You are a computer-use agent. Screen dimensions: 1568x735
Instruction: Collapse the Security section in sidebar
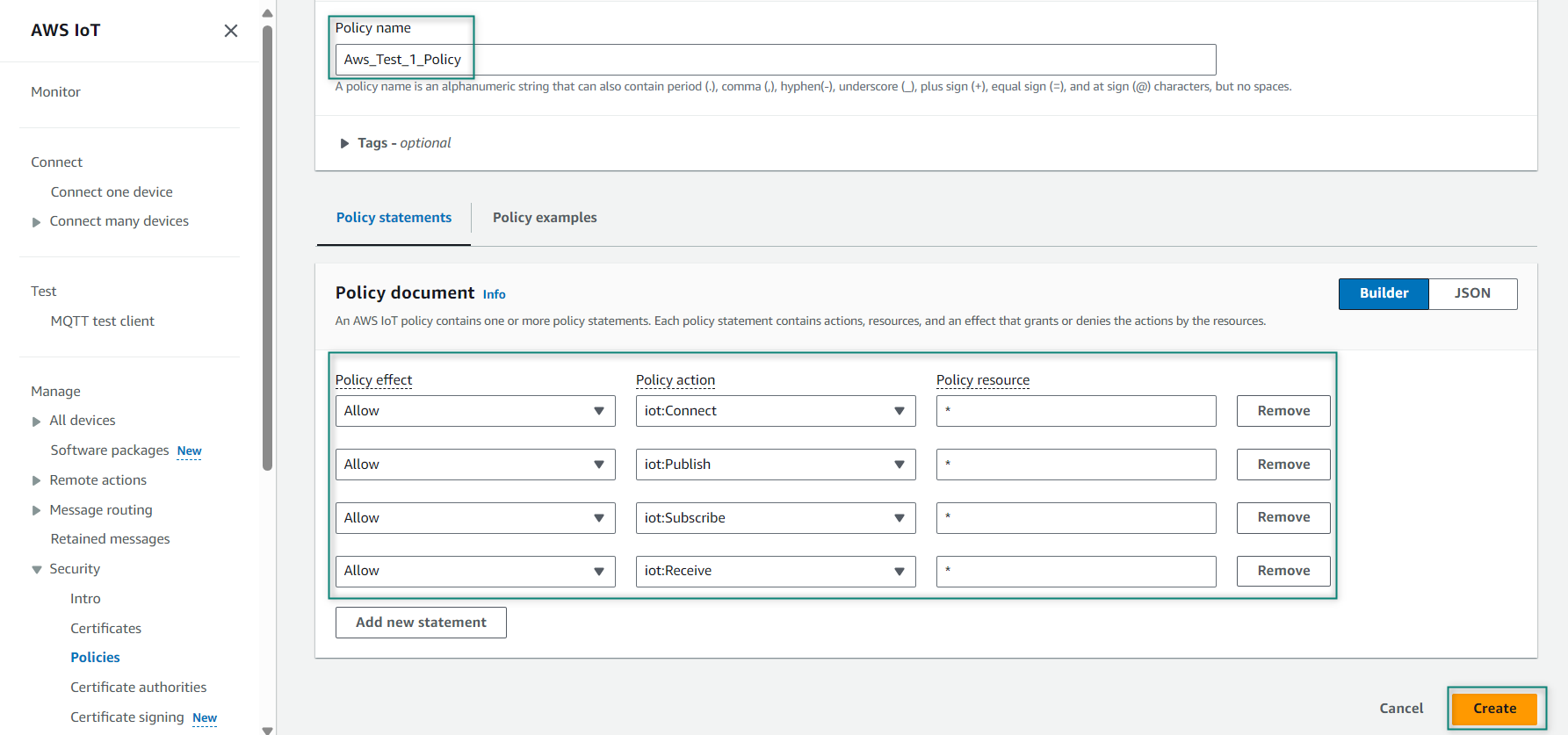coord(37,570)
